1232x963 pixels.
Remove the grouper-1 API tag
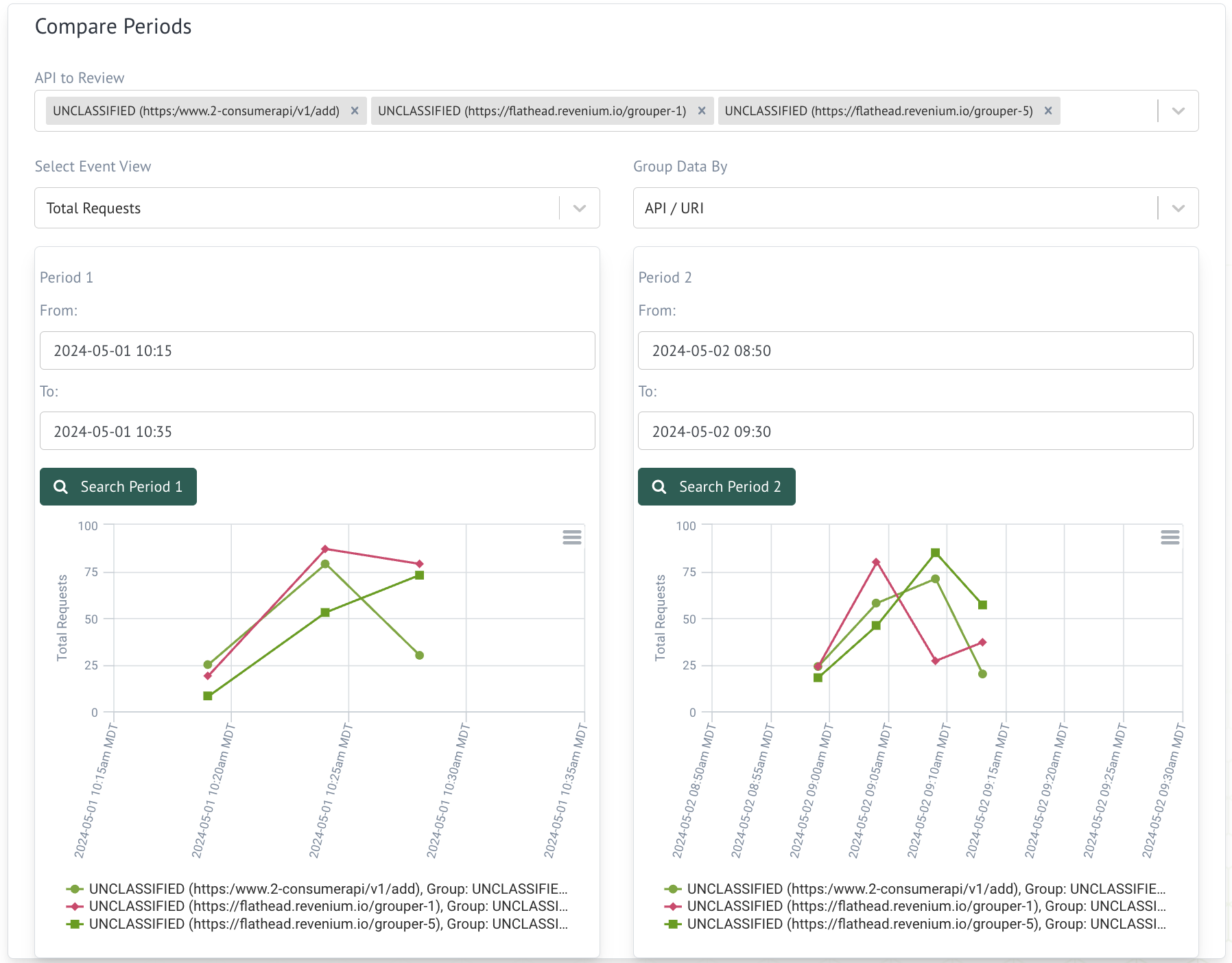pos(702,111)
